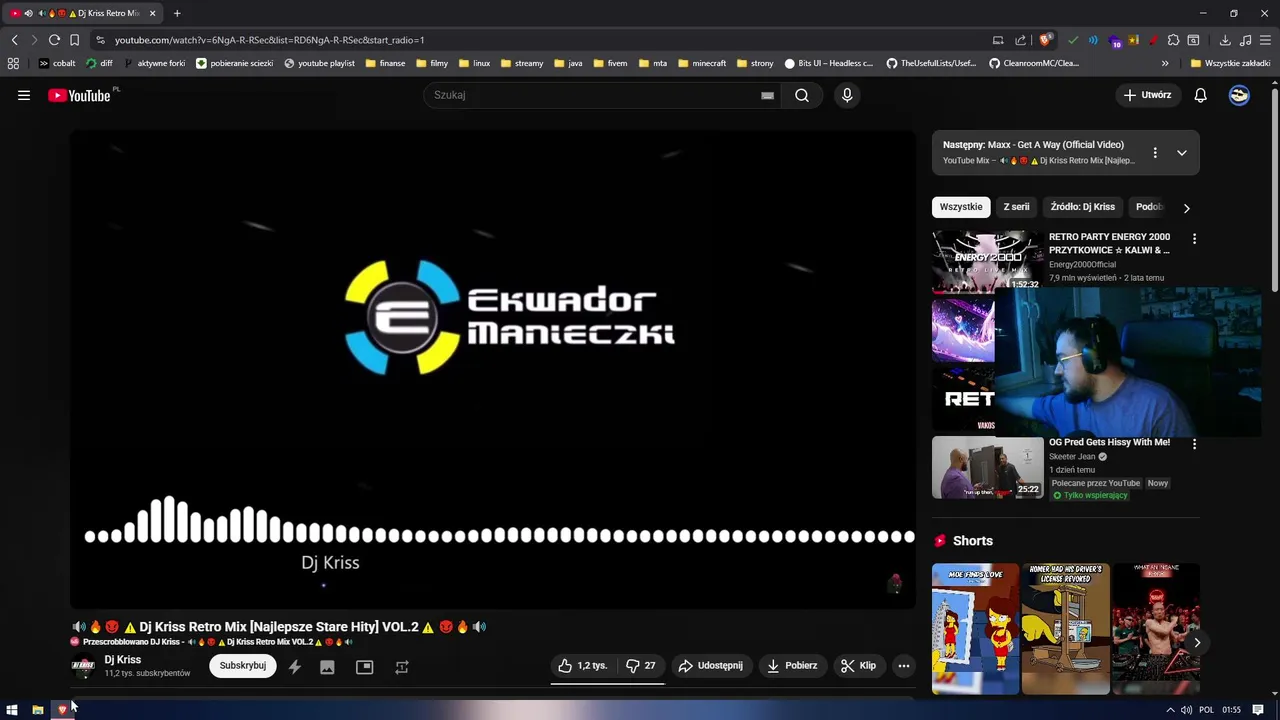Show next Shorts with the right arrow
The image size is (1280, 720).
(x=1196, y=643)
